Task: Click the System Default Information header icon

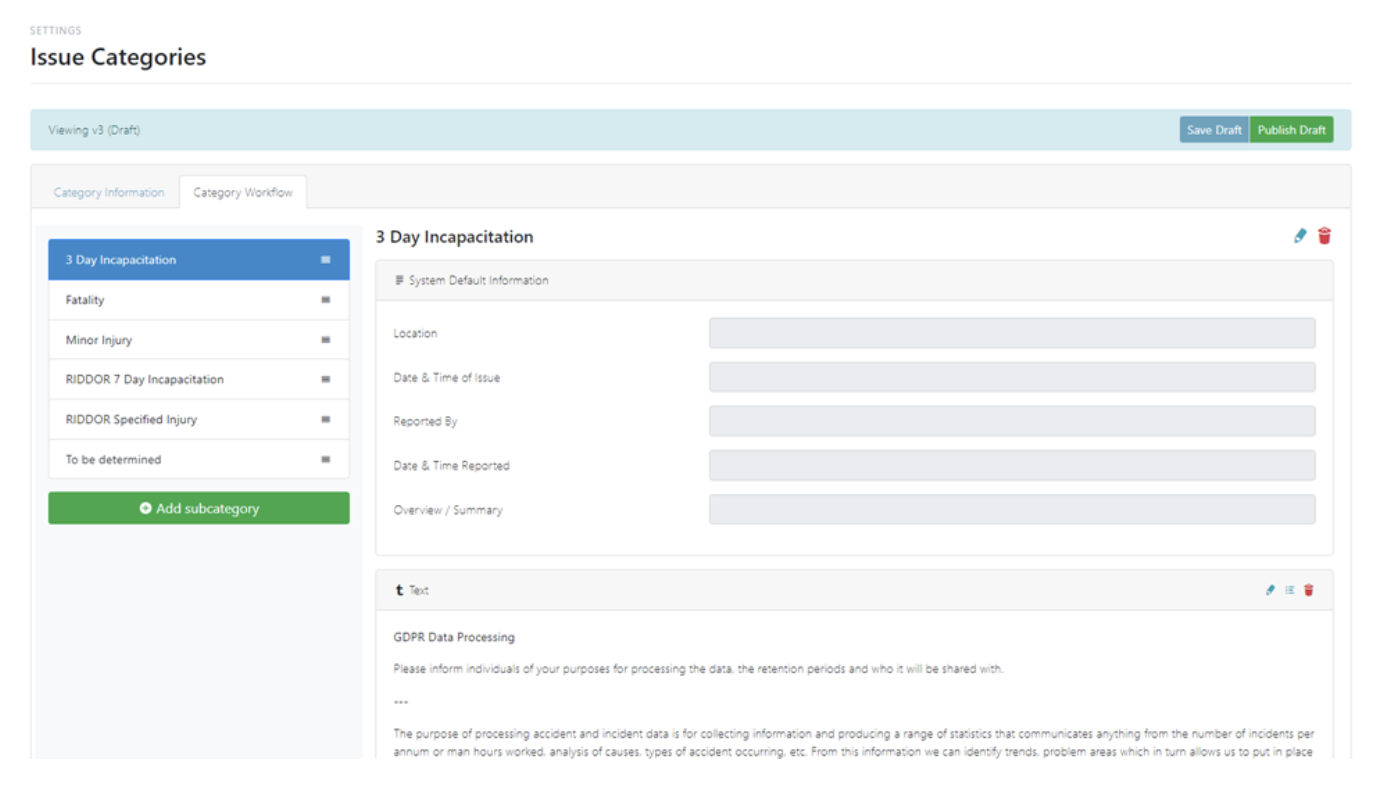Action: point(400,281)
